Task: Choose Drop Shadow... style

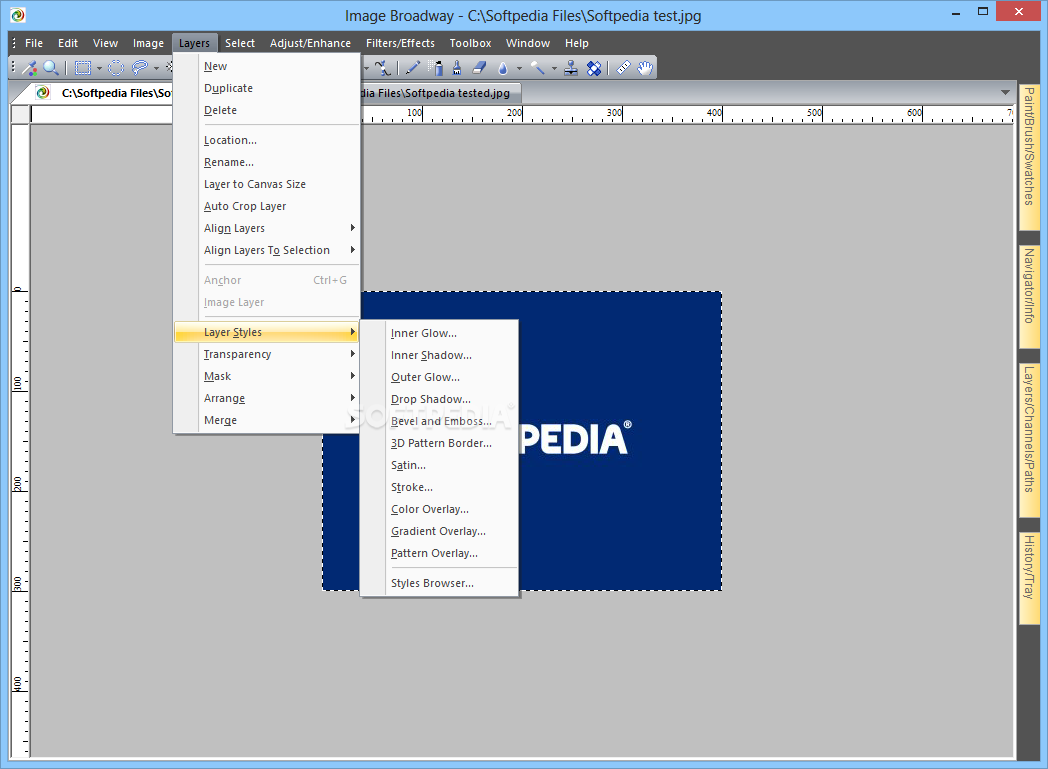Action: (439, 400)
